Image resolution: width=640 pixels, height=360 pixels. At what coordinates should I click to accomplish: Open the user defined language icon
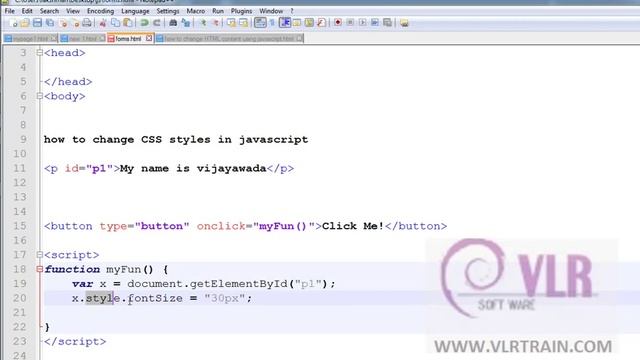(297, 23)
